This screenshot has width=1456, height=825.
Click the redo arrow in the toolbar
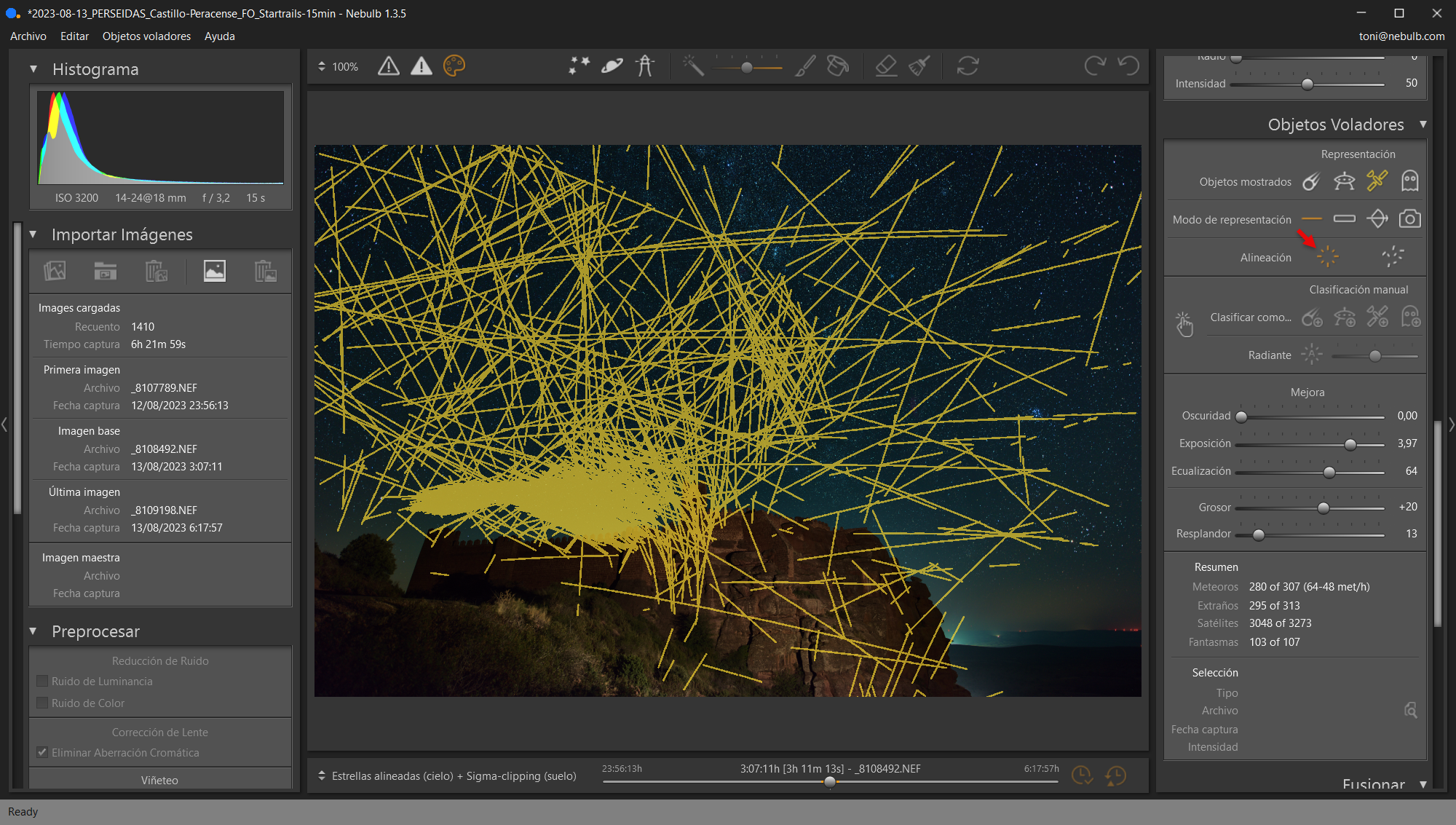point(1095,66)
